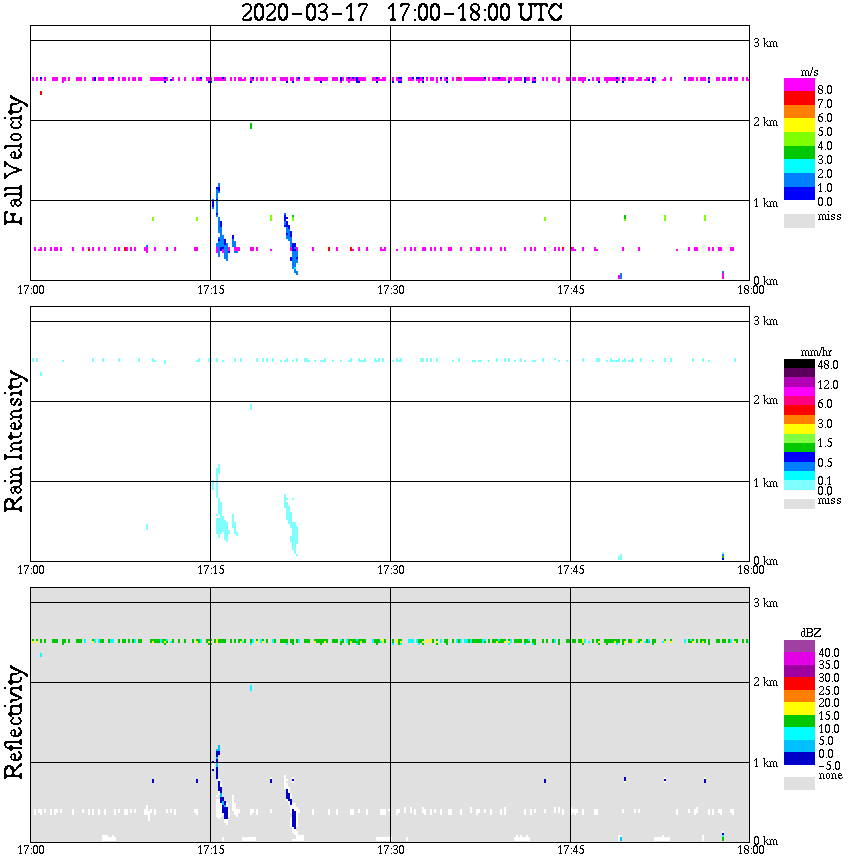Viewport: 850px width, 868px height.
Task: Click the dBZ unit label
Action: pyautogui.click(x=811, y=633)
